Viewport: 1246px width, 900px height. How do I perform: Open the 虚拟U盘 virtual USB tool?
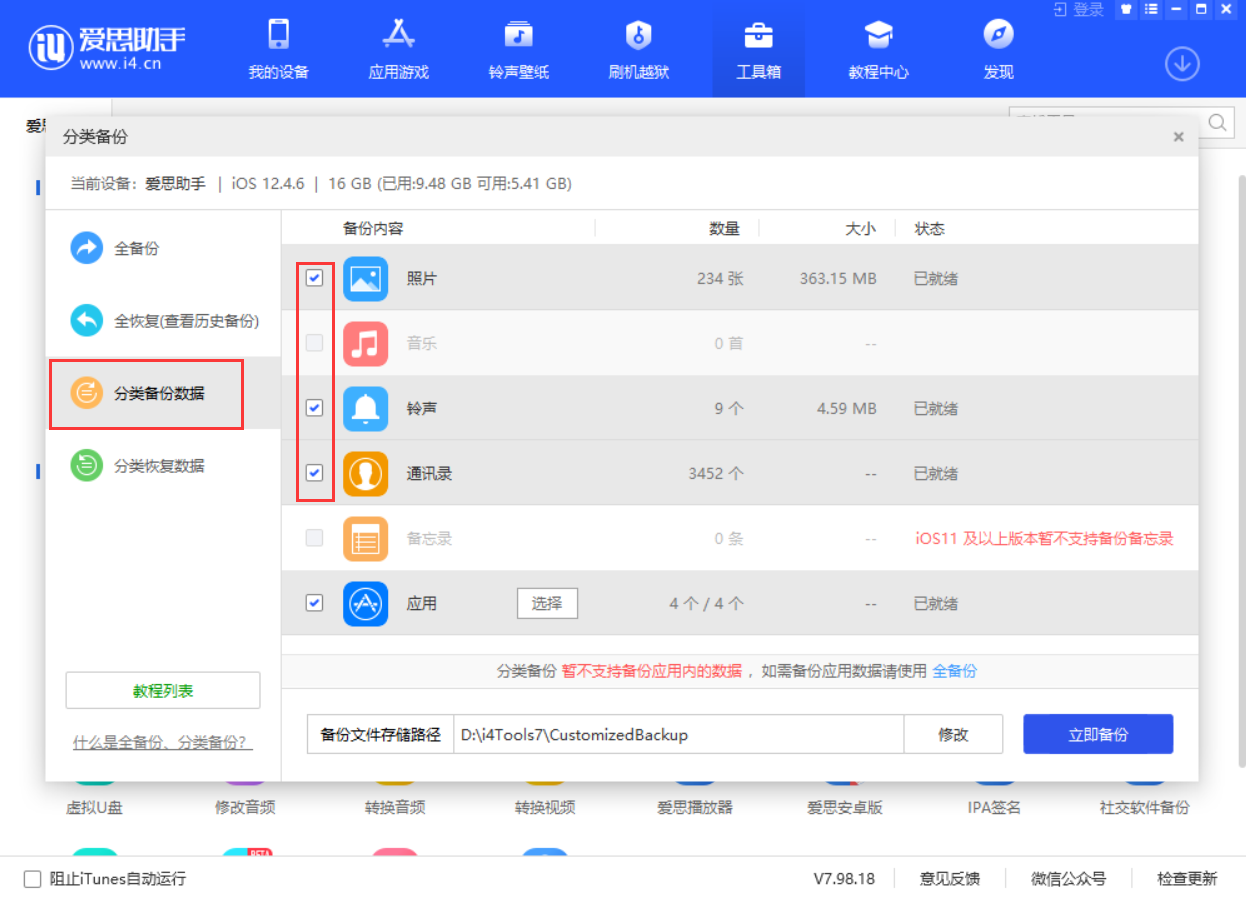[95, 806]
